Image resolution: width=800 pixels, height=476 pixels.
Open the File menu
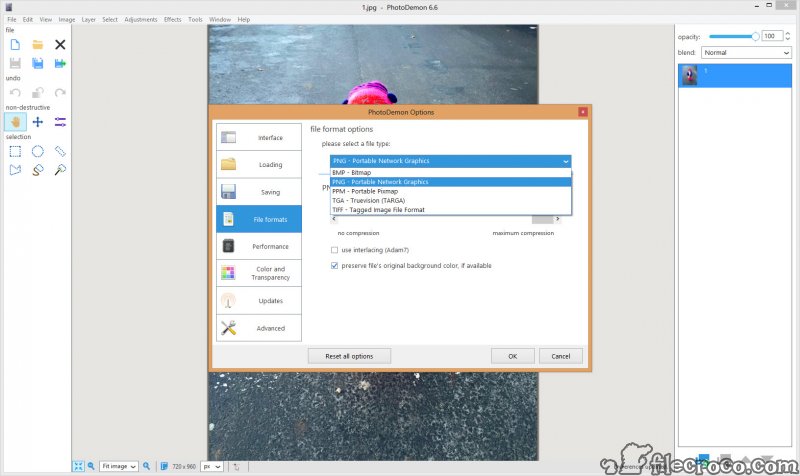[12, 19]
